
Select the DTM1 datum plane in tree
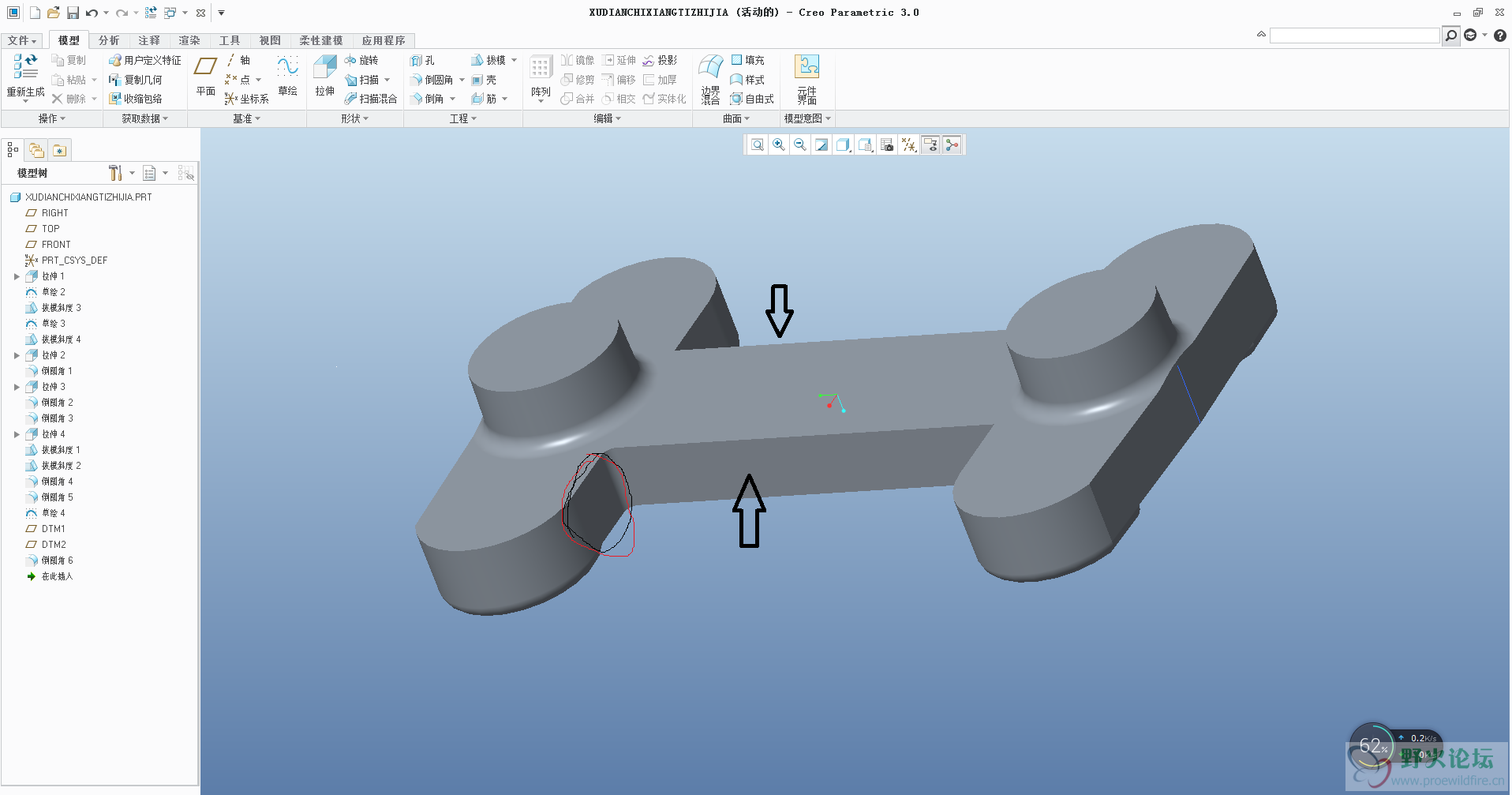tap(46, 529)
